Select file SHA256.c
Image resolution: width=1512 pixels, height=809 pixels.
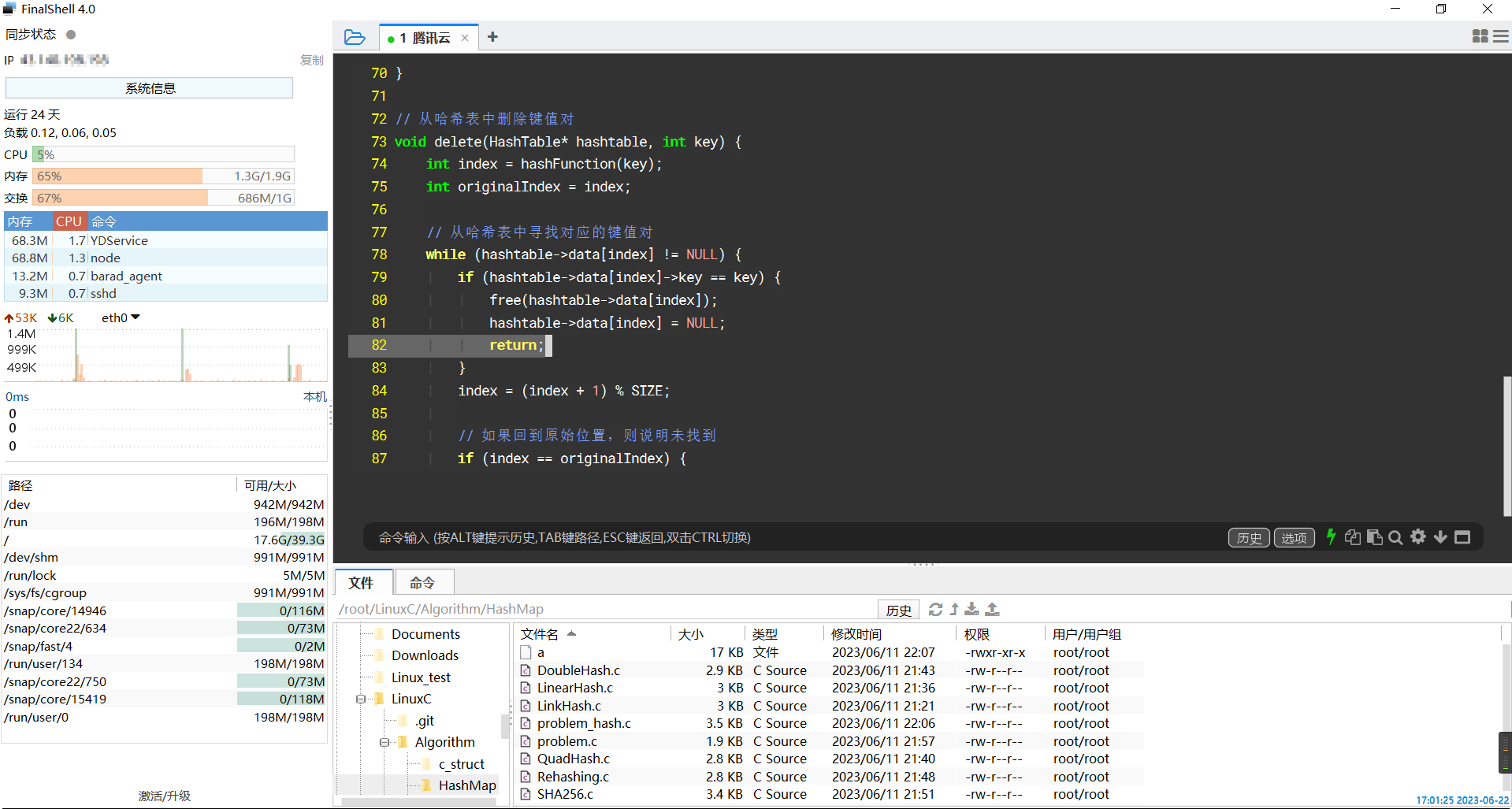[x=565, y=794]
